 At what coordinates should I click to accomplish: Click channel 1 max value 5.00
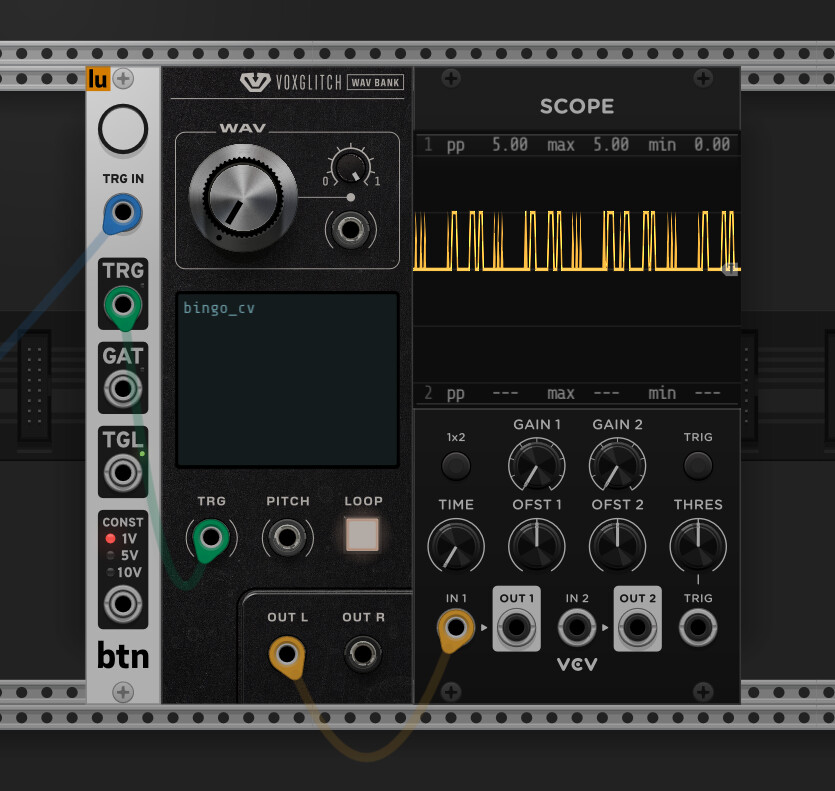tap(611, 144)
